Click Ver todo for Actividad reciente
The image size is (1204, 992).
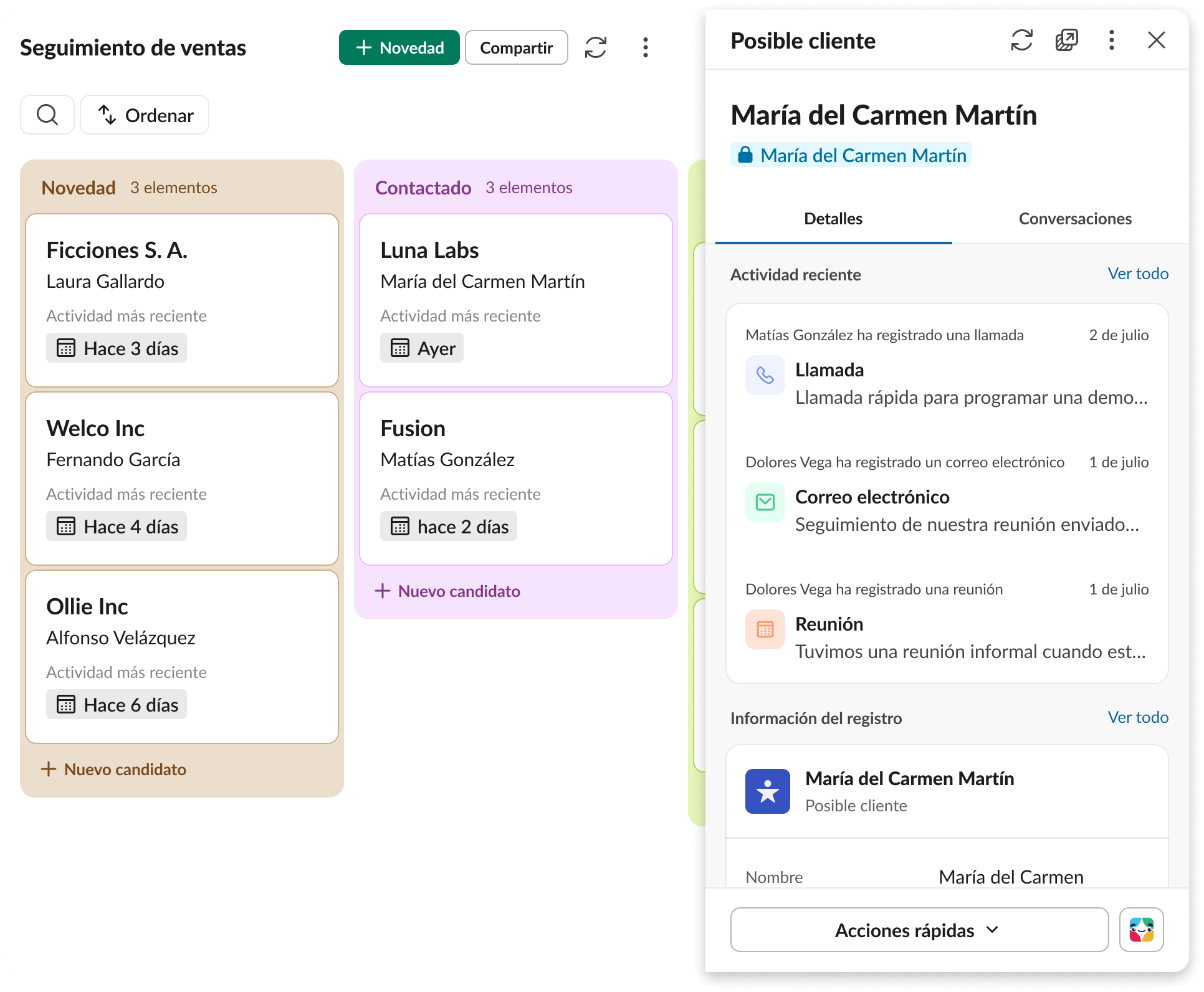[x=1138, y=274]
